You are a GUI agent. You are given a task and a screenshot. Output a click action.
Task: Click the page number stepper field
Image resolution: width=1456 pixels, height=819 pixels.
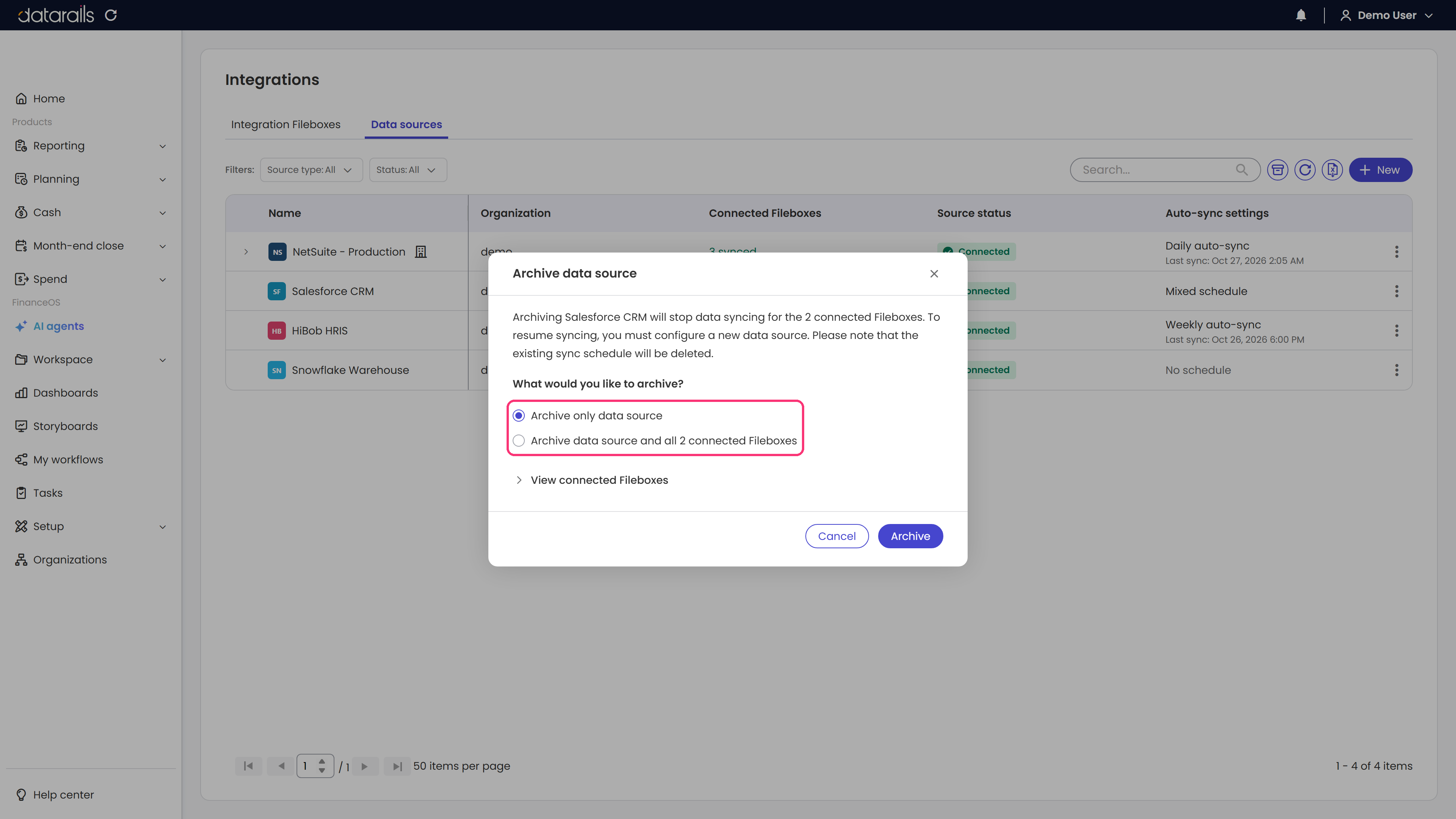[x=315, y=766]
